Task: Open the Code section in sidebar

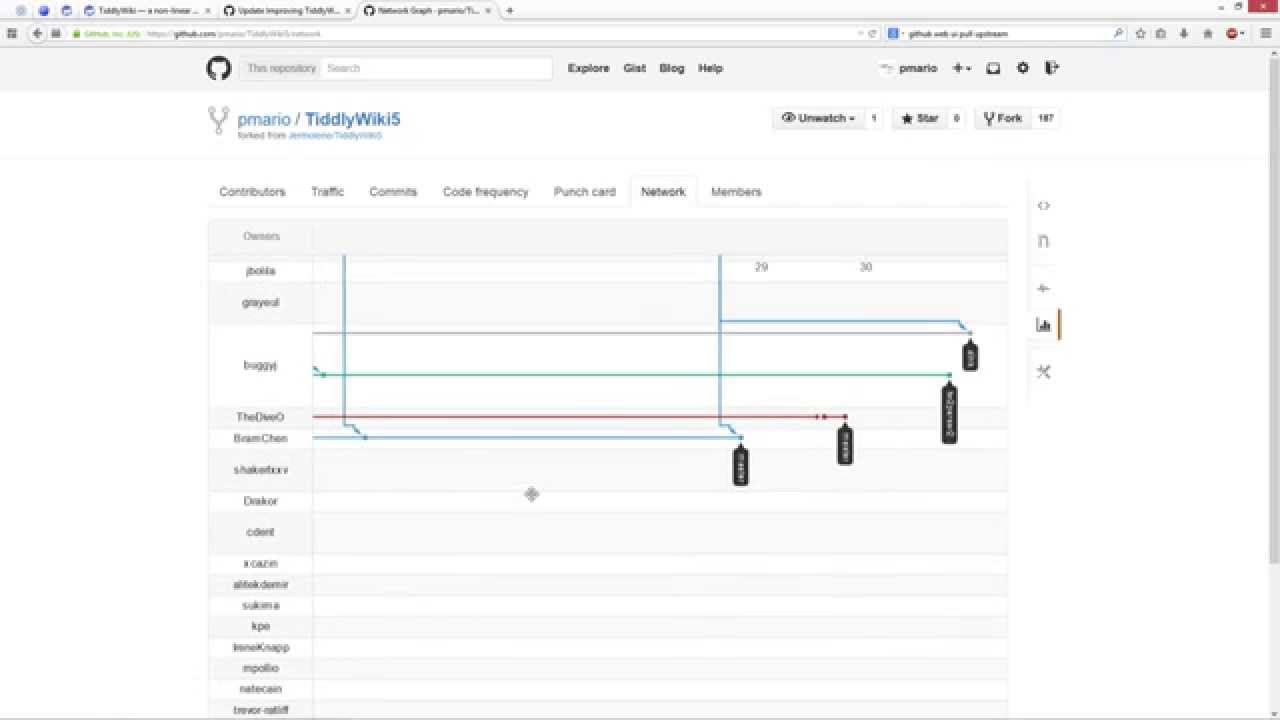Action: point(1043,206)
